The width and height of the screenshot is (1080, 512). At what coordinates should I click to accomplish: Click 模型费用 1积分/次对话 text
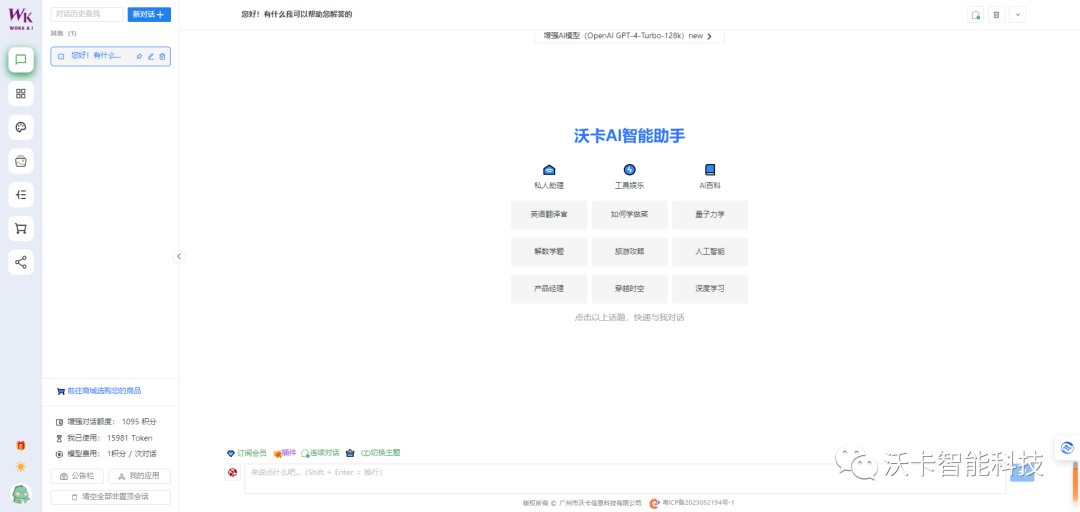pos(106,454)
